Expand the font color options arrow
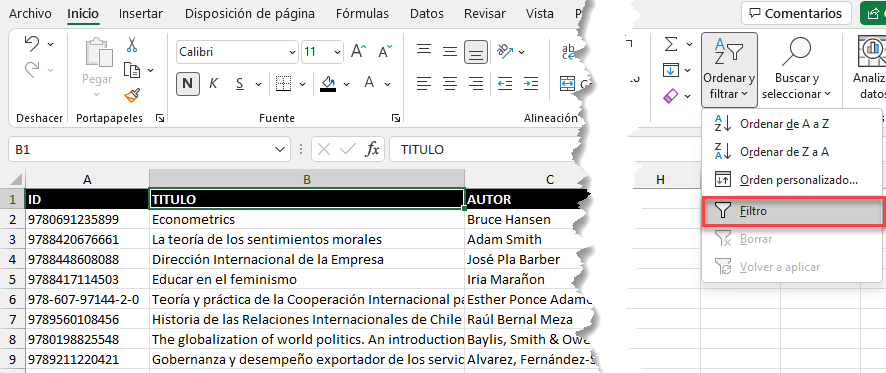This screenshot has height=373, width=886. pyautogui.click(x=388, y=84)
